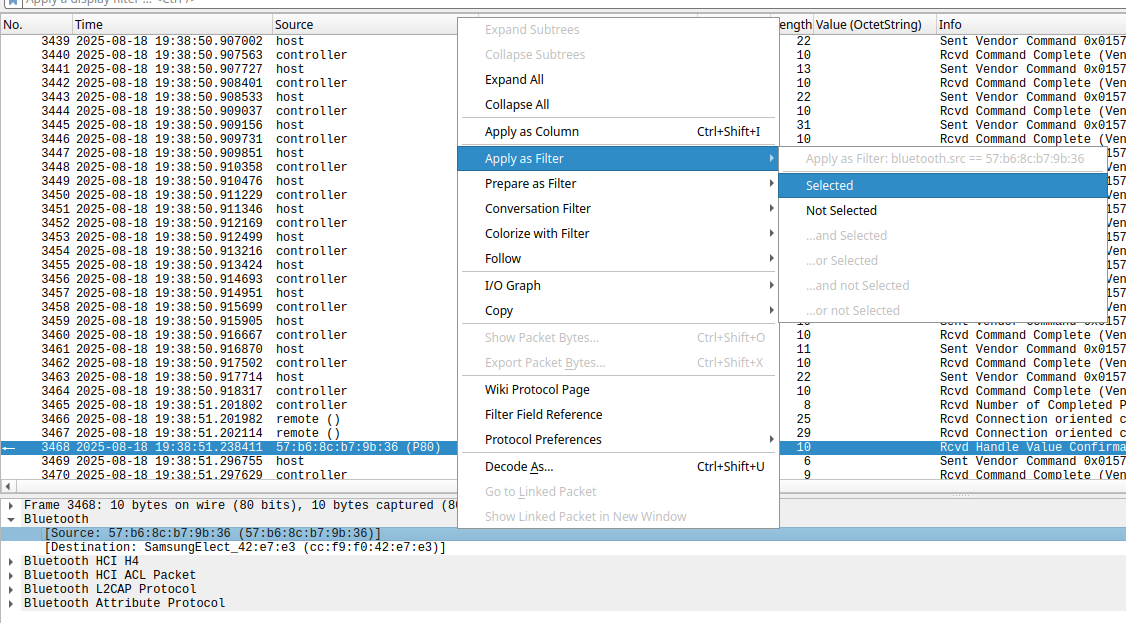This screenshot has height=623, width=1126.
Task: Open Prepare as Filter submenu
Action: (530, 184)
